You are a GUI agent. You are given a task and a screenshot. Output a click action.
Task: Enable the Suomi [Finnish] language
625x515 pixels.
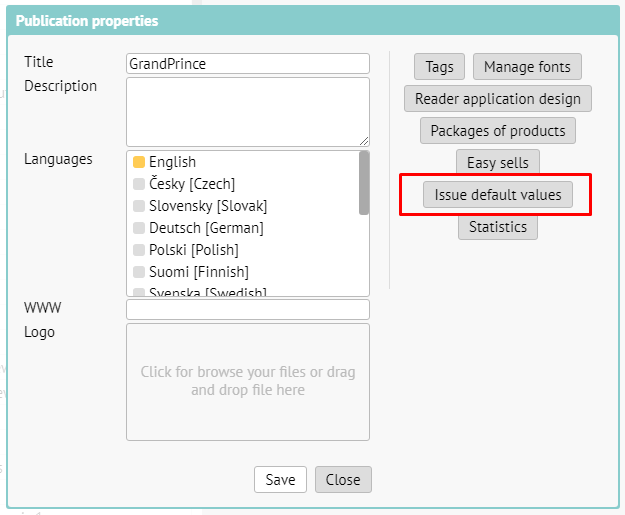[x=139, y=272]
